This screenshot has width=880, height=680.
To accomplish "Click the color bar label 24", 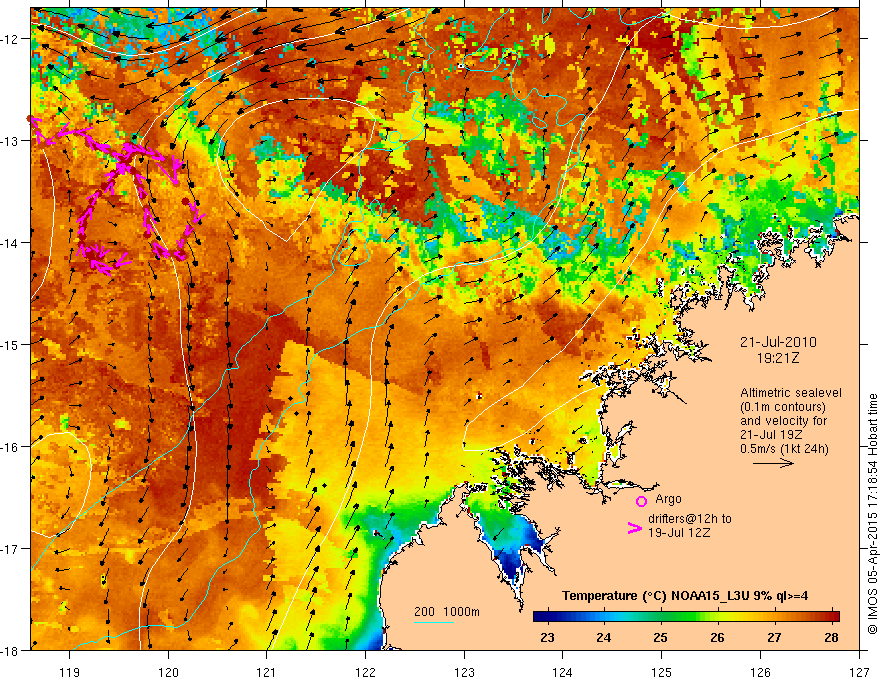I will point(604,637).
